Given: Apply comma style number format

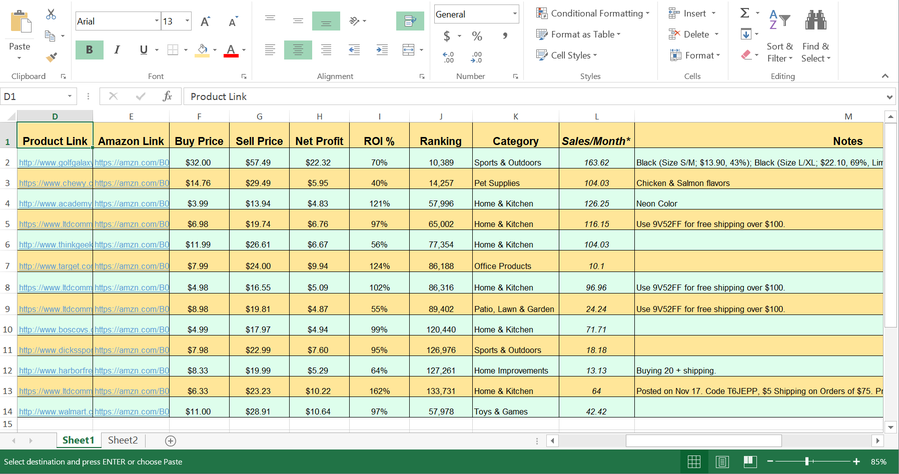Looking at the screenshot, I should click(505, 36).
